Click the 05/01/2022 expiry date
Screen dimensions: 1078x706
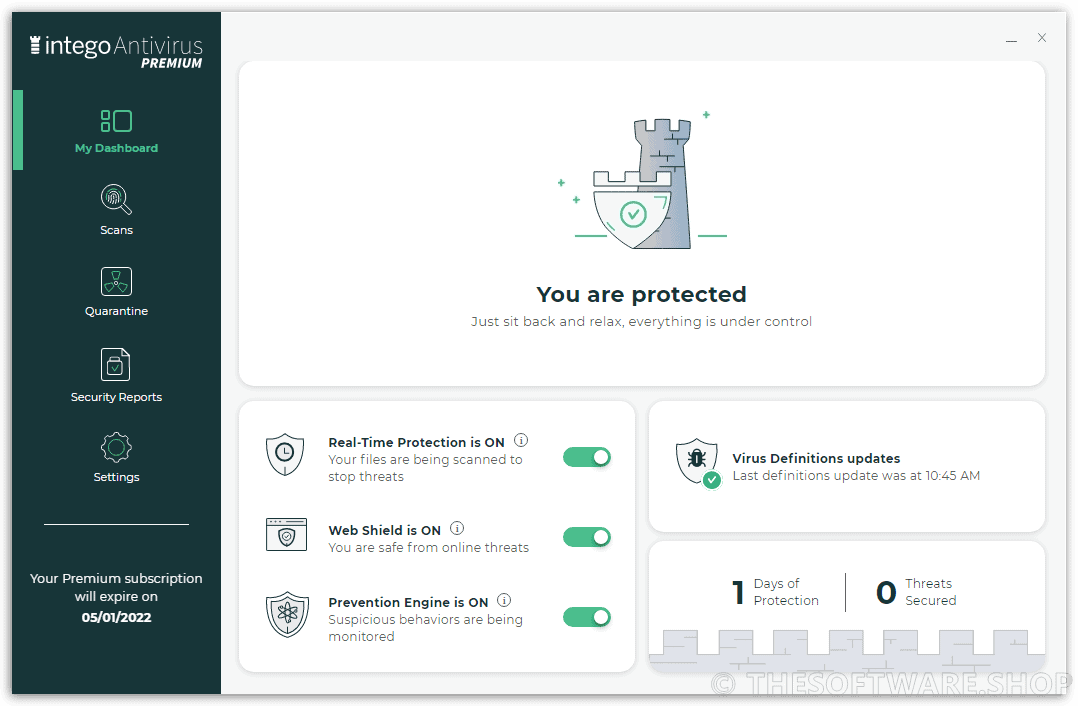point(116,617)
